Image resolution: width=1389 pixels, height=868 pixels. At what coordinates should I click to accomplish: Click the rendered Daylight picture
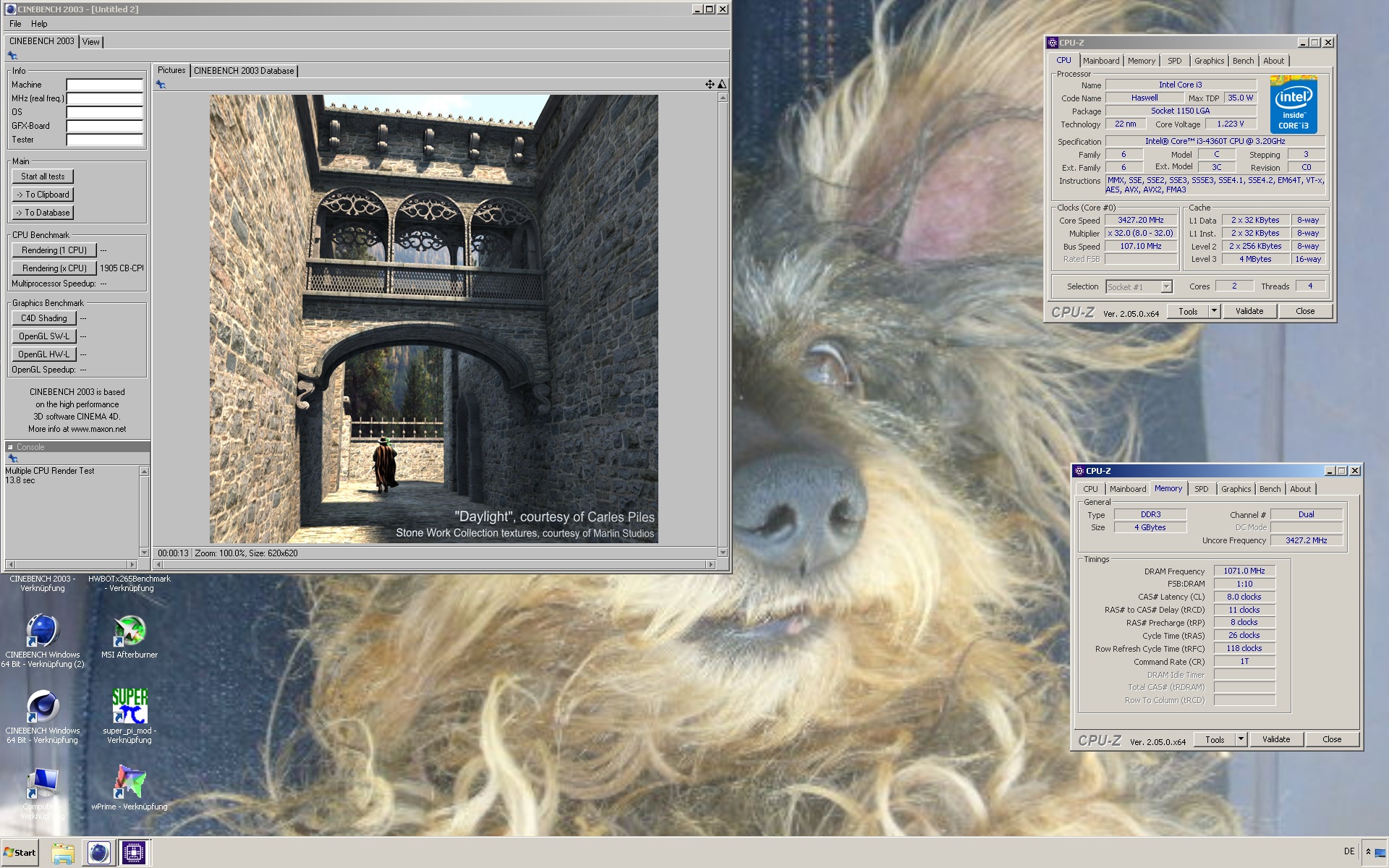click(433, 319)
